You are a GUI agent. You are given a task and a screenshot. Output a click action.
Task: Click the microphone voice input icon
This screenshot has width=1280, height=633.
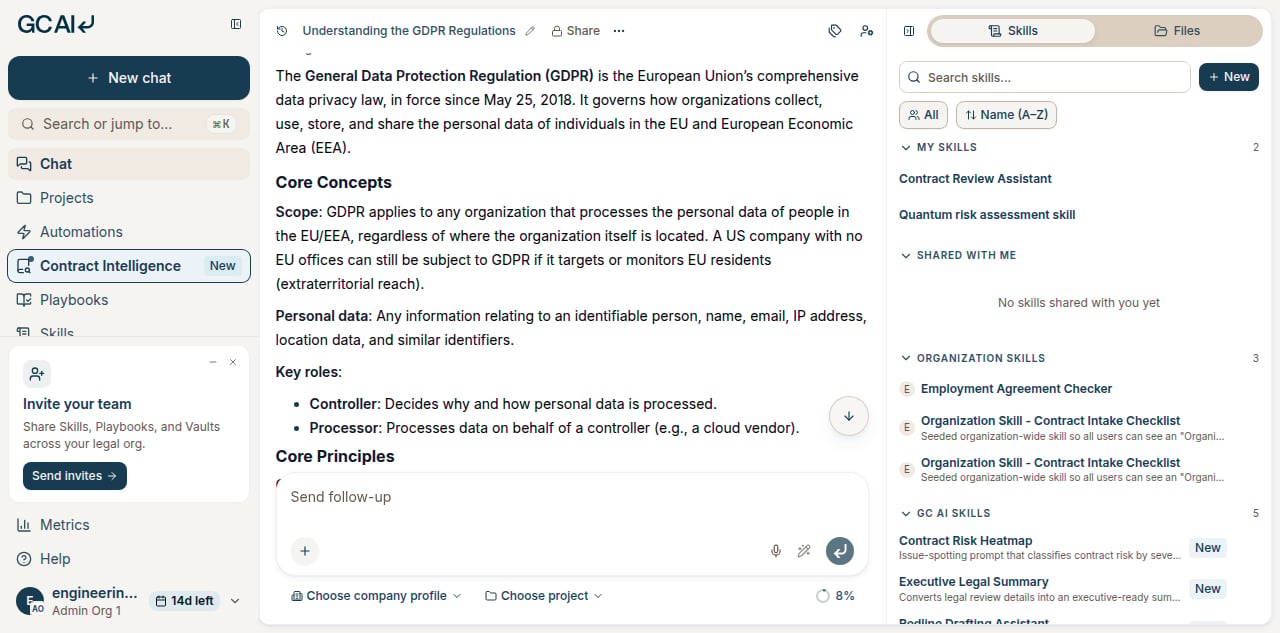tap(775, 551)
